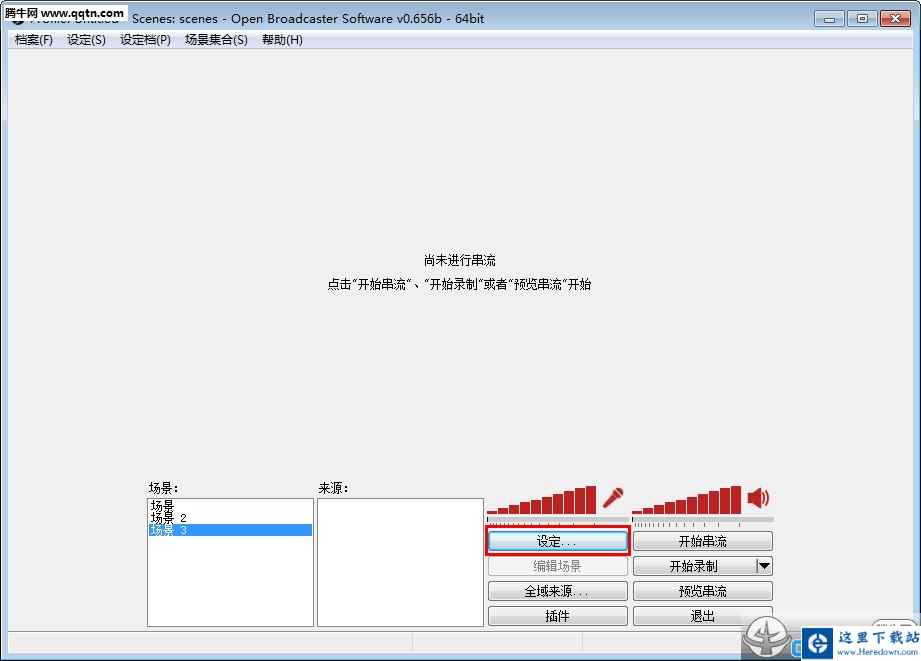Expand the 开始录制 dropdown arrow
The width and height of the screenshot is (921, 661).
click(764, 565)
